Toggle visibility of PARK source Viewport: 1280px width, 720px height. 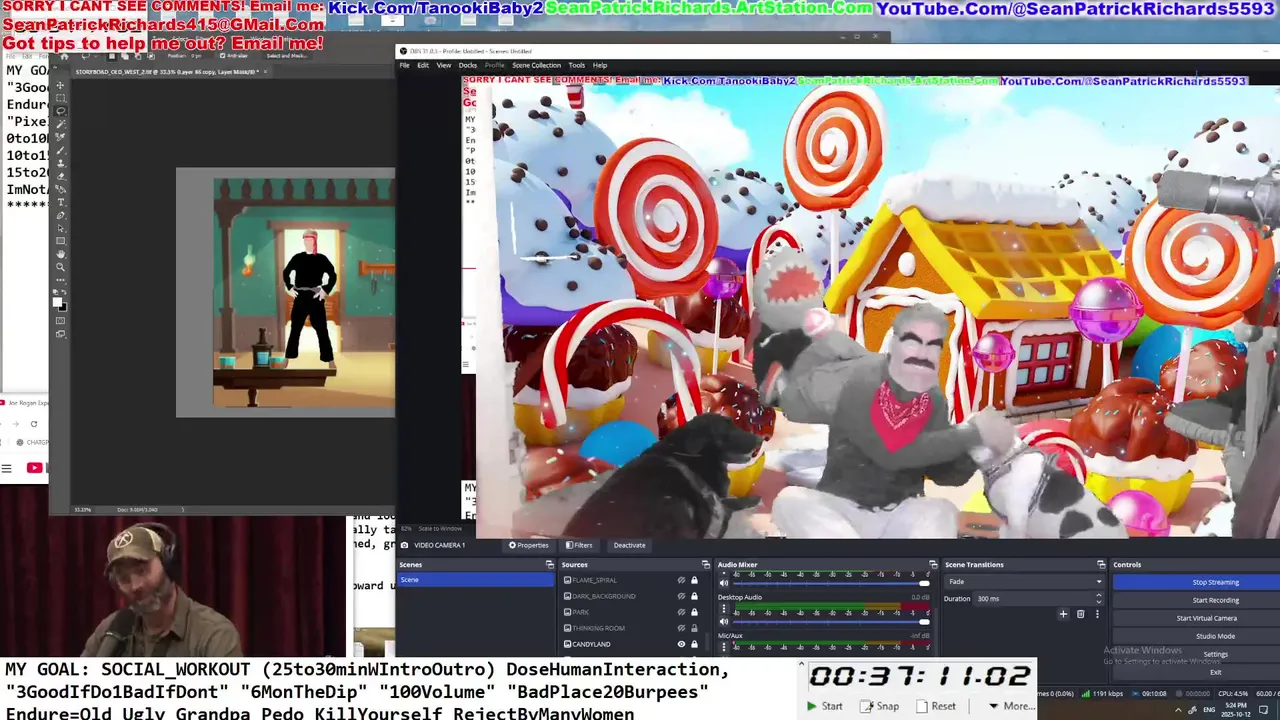point(681,612)
